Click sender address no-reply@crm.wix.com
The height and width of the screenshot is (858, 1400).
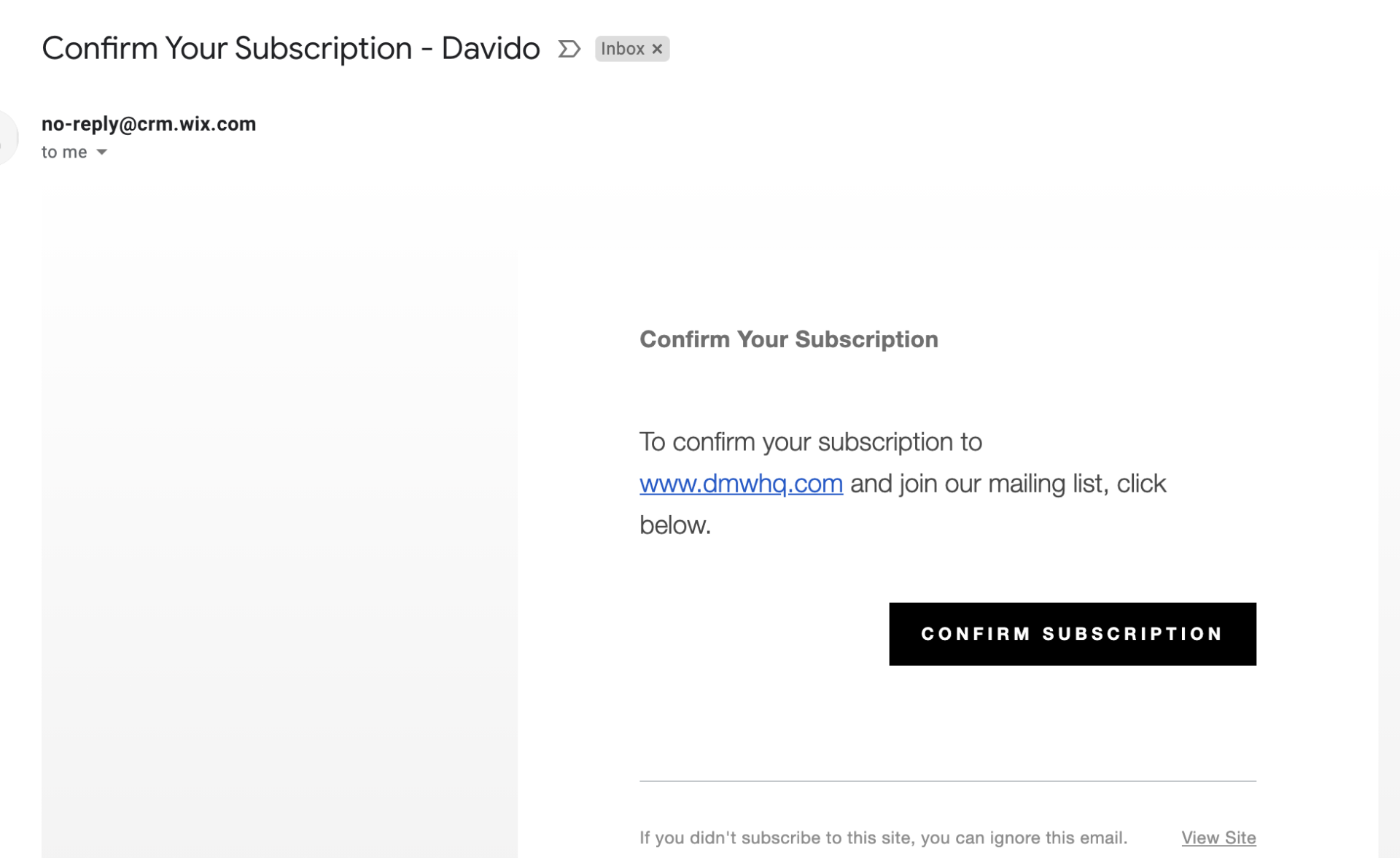coord(149,124)
